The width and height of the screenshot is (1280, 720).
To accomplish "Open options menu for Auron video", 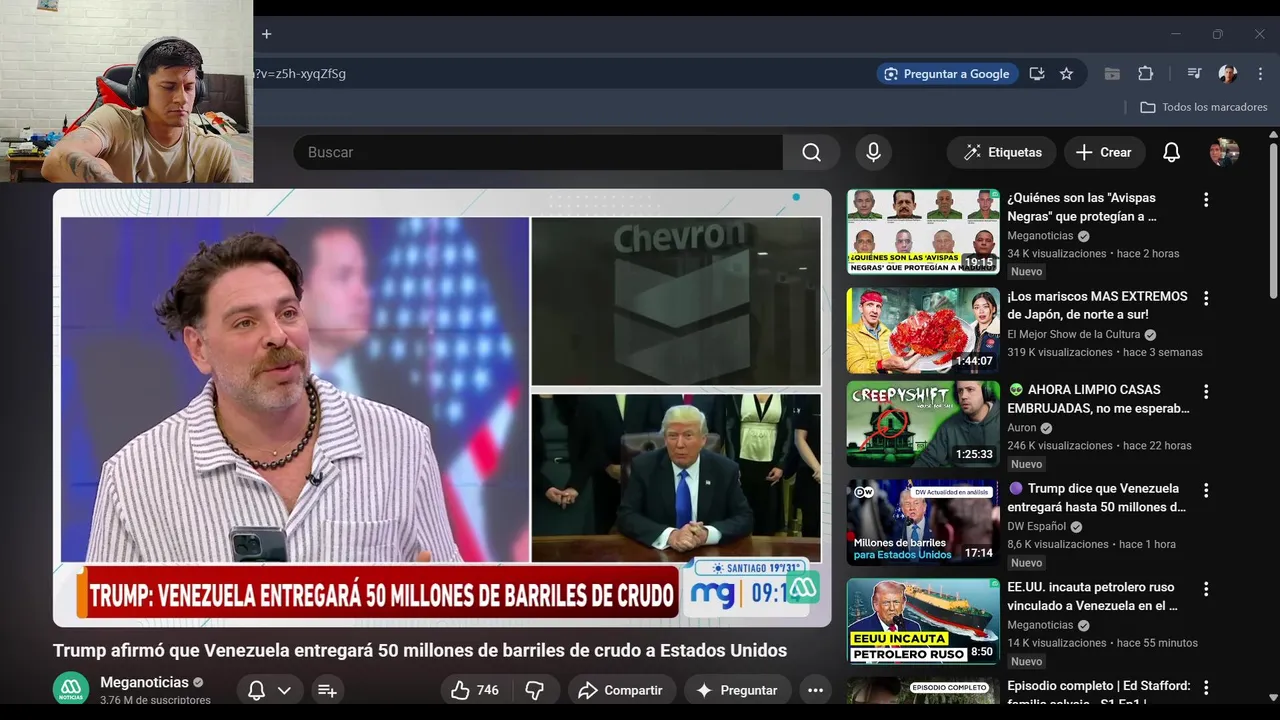I will pyautogui.click(x=1205, y=391).
